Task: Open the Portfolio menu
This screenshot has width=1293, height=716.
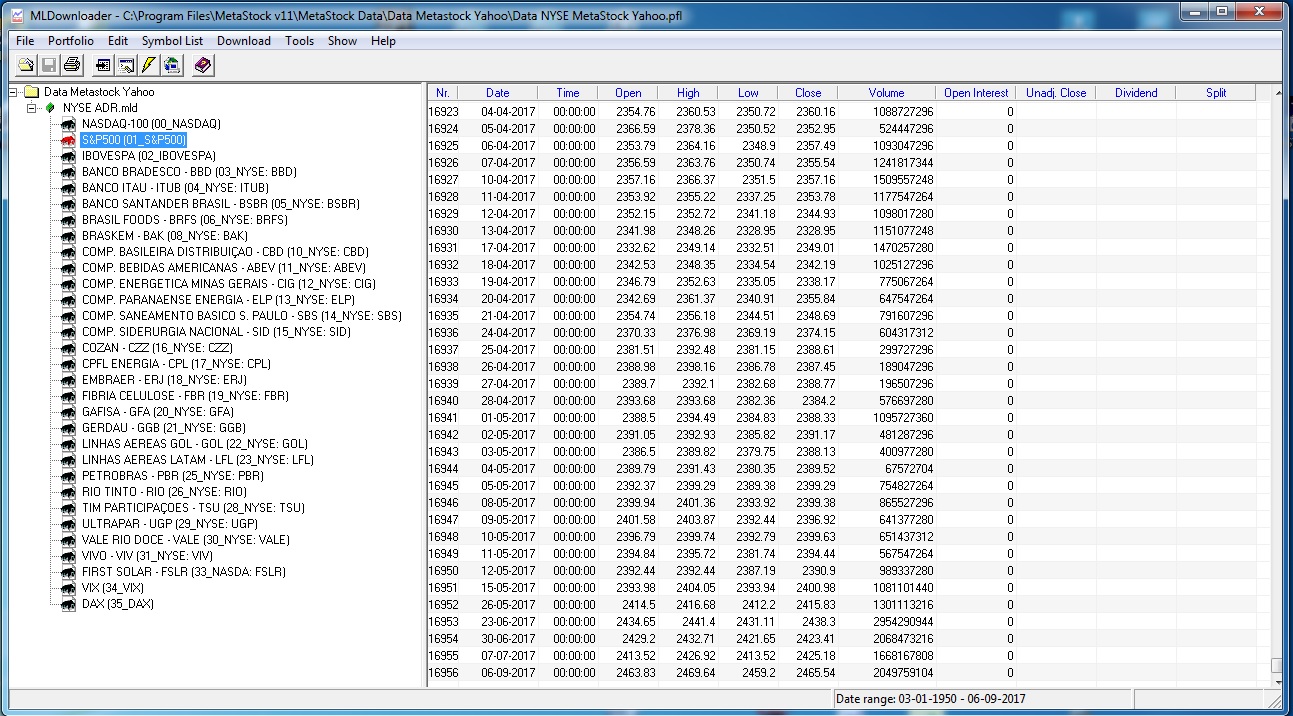Action: 71,41
